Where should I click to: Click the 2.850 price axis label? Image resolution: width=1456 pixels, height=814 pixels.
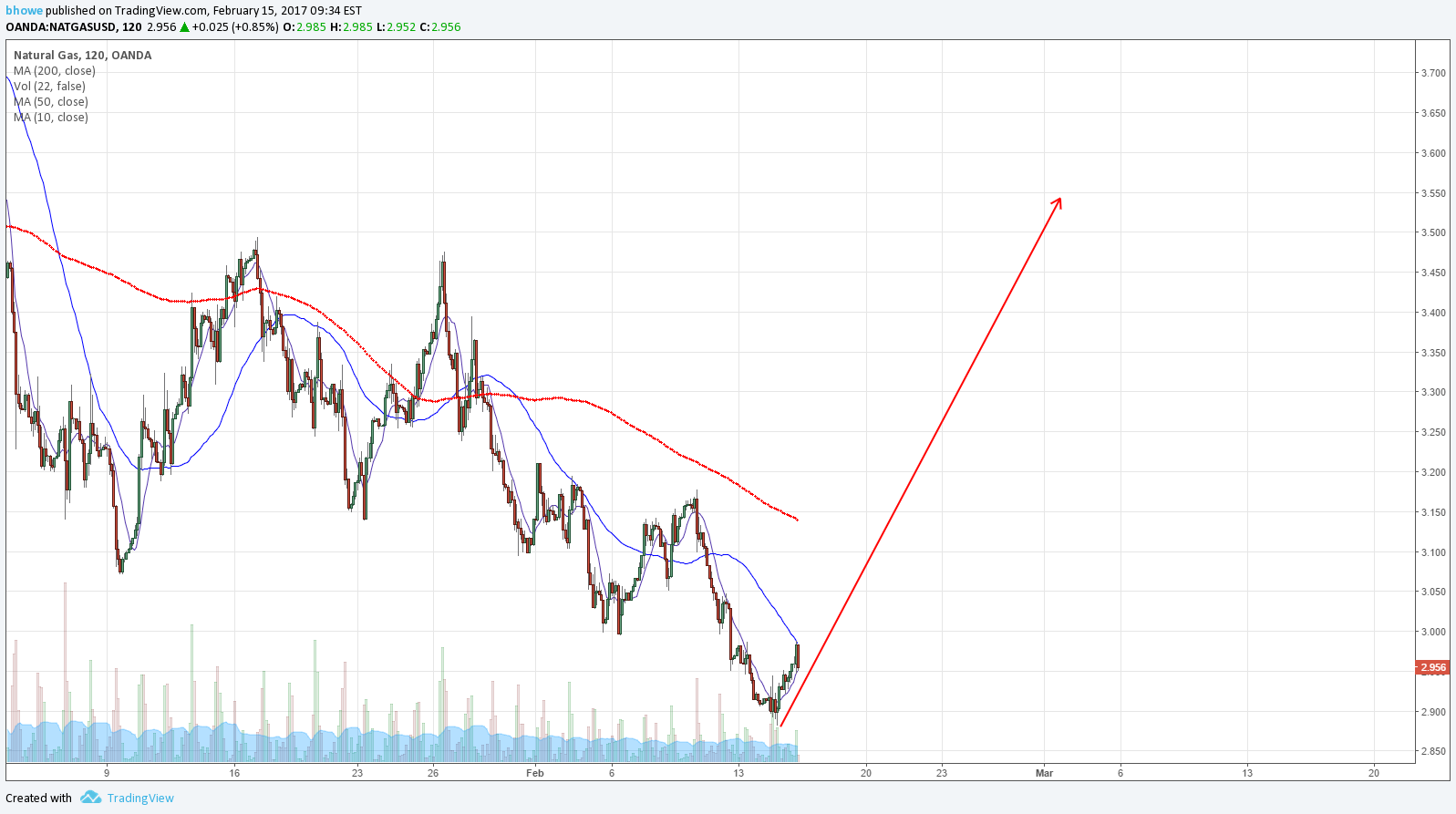tap(1433, 752)
